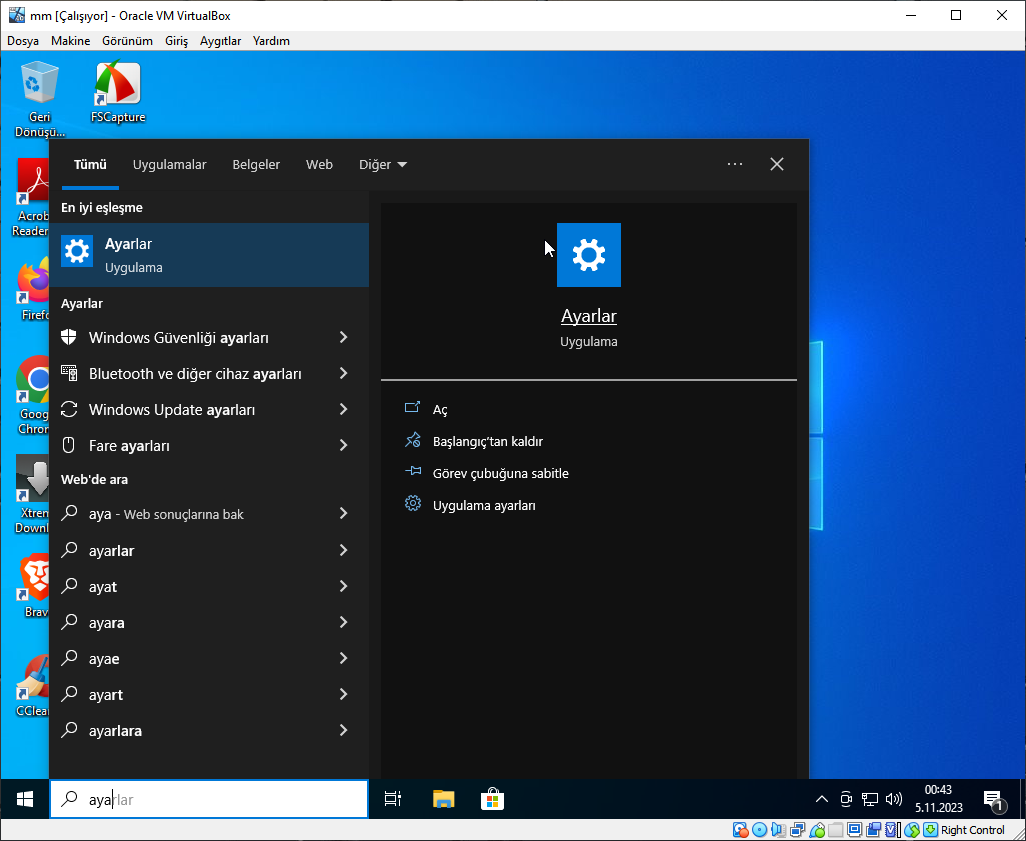Click the Microsoft Store taskbar icon
The width and height of the screenshot is (1026, 841).
pyautogui.click(x=491, y=798)
